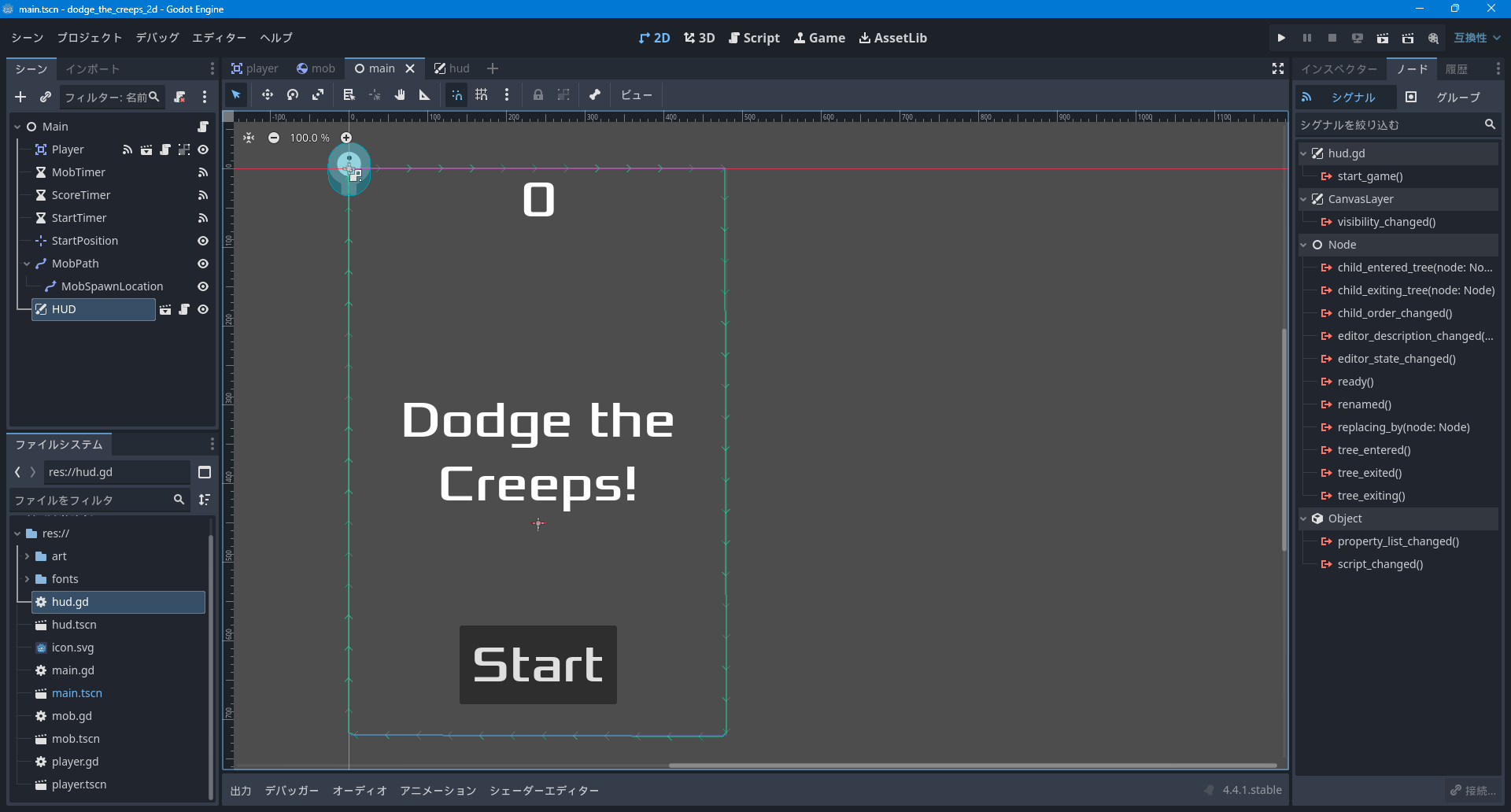The height and width of the screenshot is (812, 1511).
Task: Open HUD scene in editor icon
Action: point(165,310)
